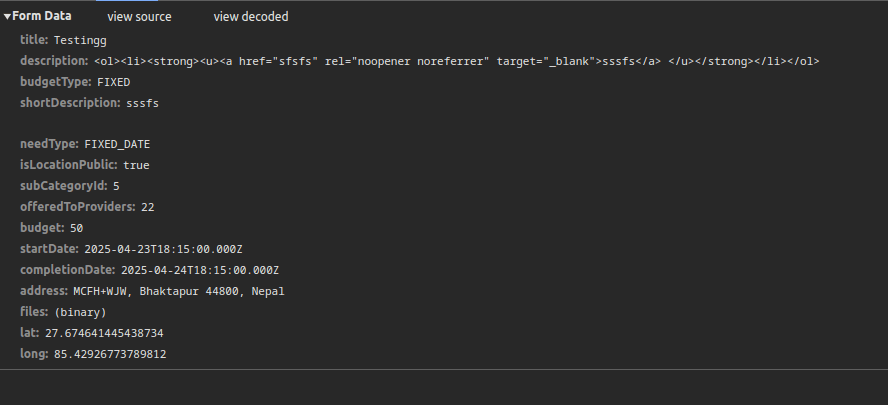
Task: Select the needType FIXED_DATE value
Action: tap(117, 144)
